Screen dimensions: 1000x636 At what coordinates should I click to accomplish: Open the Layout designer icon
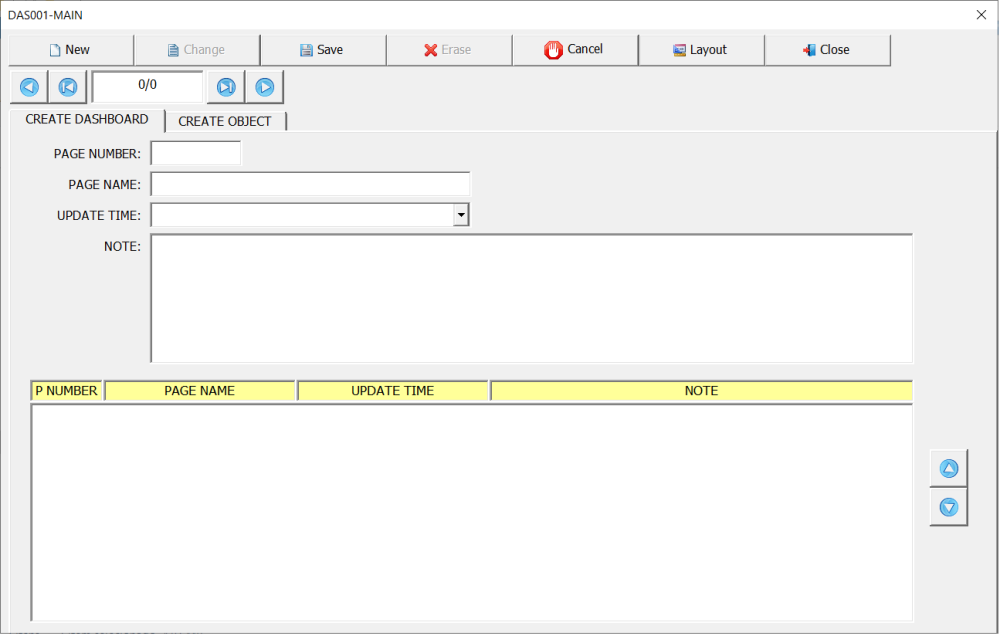(x=678, y=49)
